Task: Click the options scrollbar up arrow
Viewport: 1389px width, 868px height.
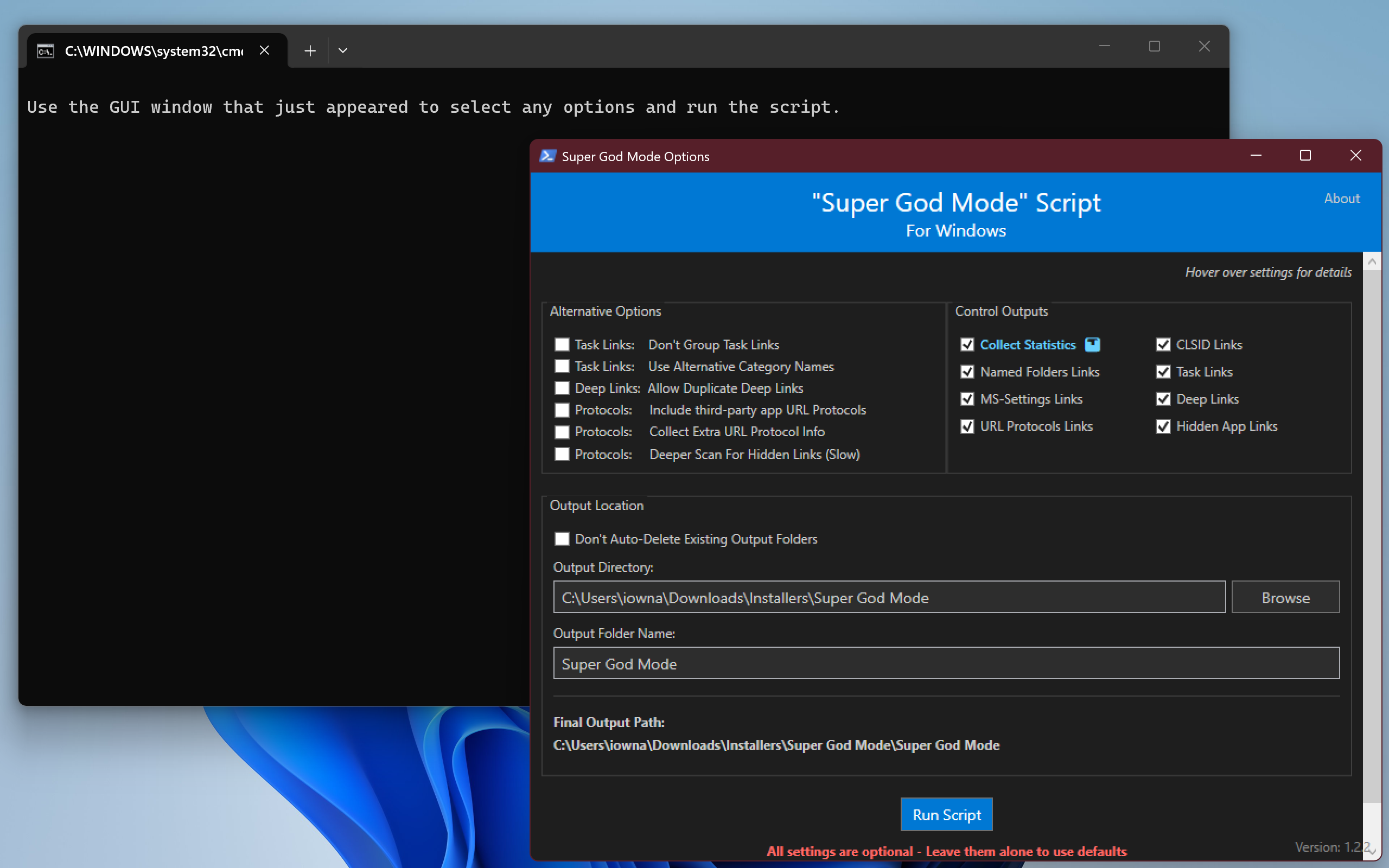Action: coord(1372,261)
